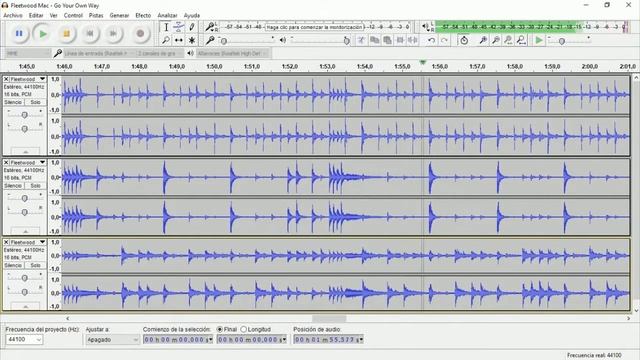Click Fit Project zoom icon
640x360 pixels.
coord(521,40)
